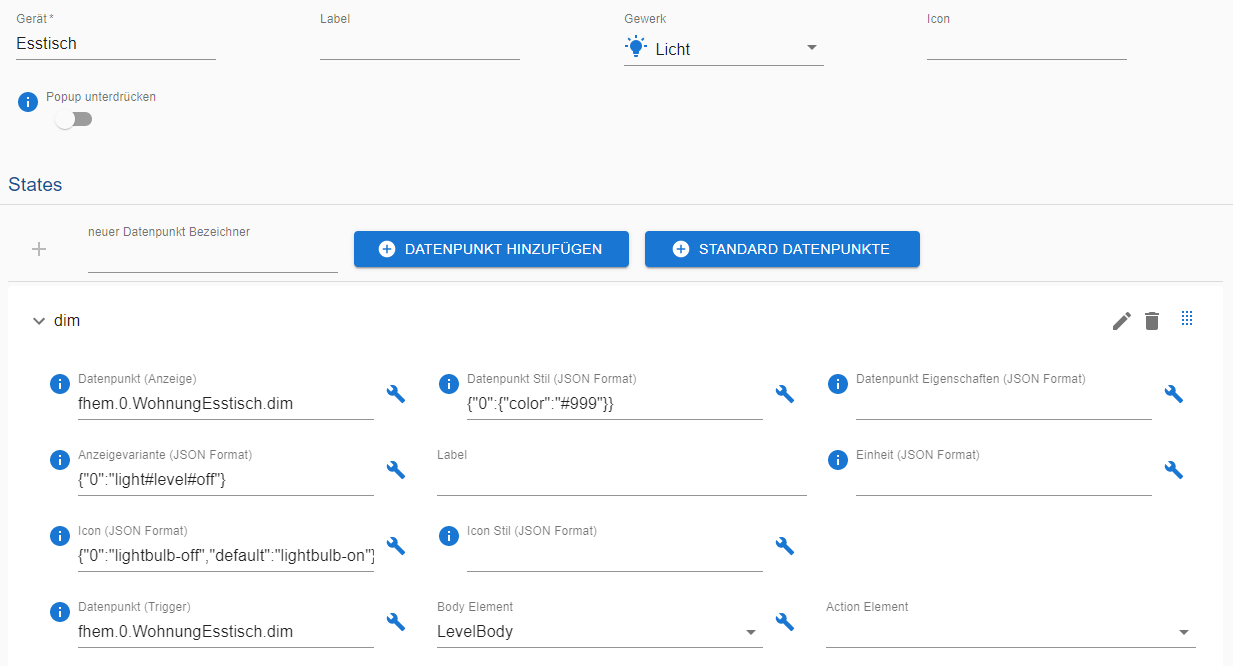This screenshot has width=1233, height=666.
Task: Toggle the Popup unterdrücken switch
Action: pyautogui.click(x=74, y=120)
